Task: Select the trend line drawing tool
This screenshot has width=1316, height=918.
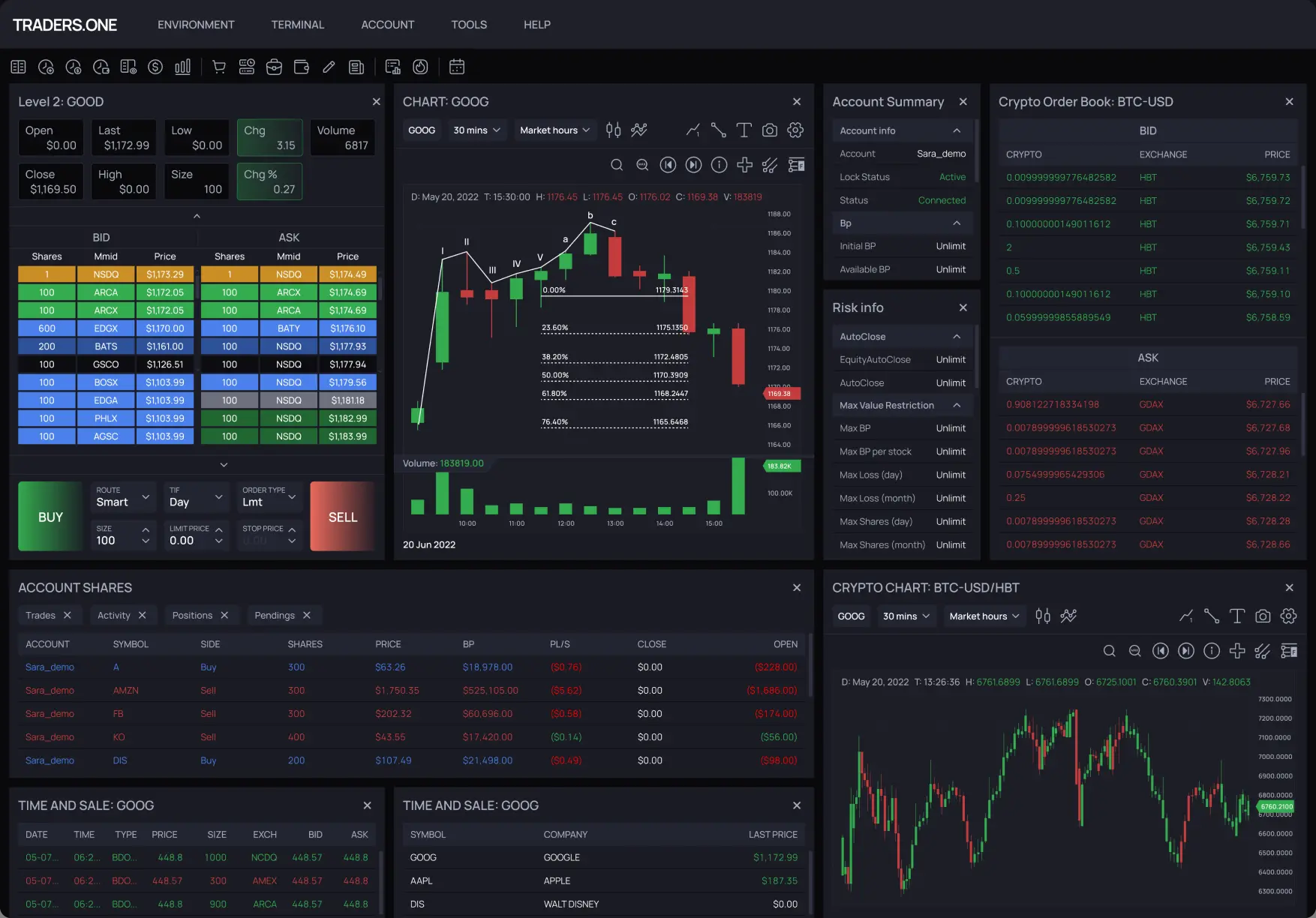Action: [718, 130]
